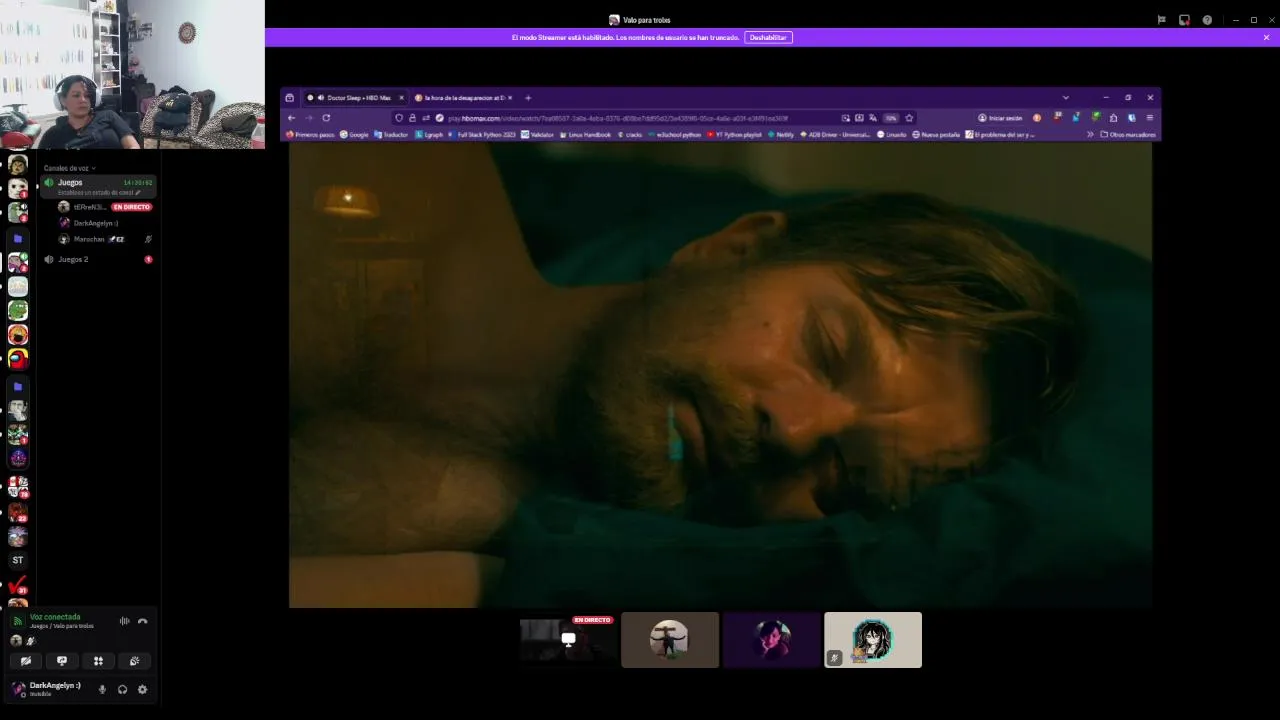
Task: Toggle noise suppression next to Voz conectada
Action: click(x=124, y=621)
